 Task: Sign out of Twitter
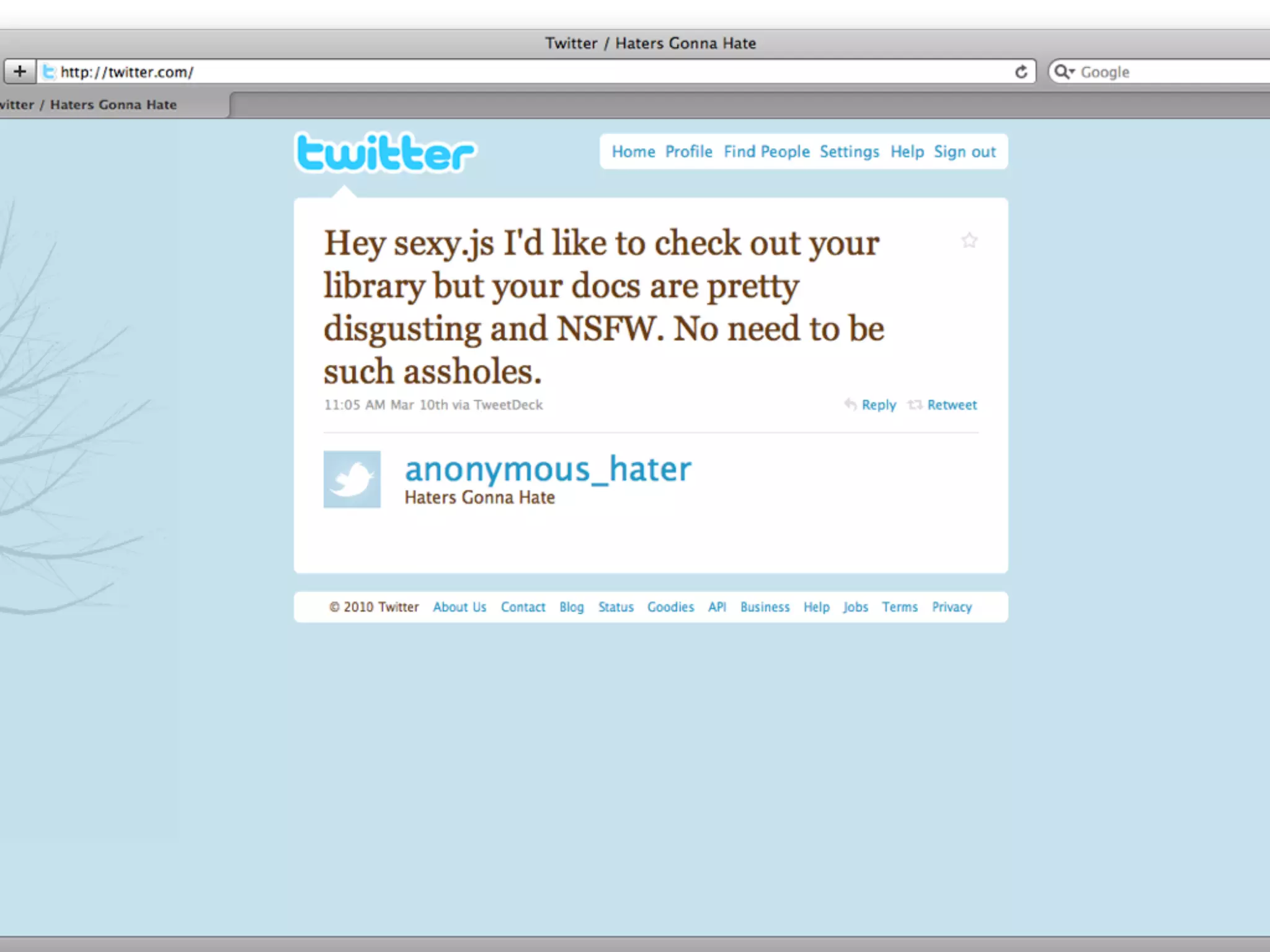click(964, 152)
